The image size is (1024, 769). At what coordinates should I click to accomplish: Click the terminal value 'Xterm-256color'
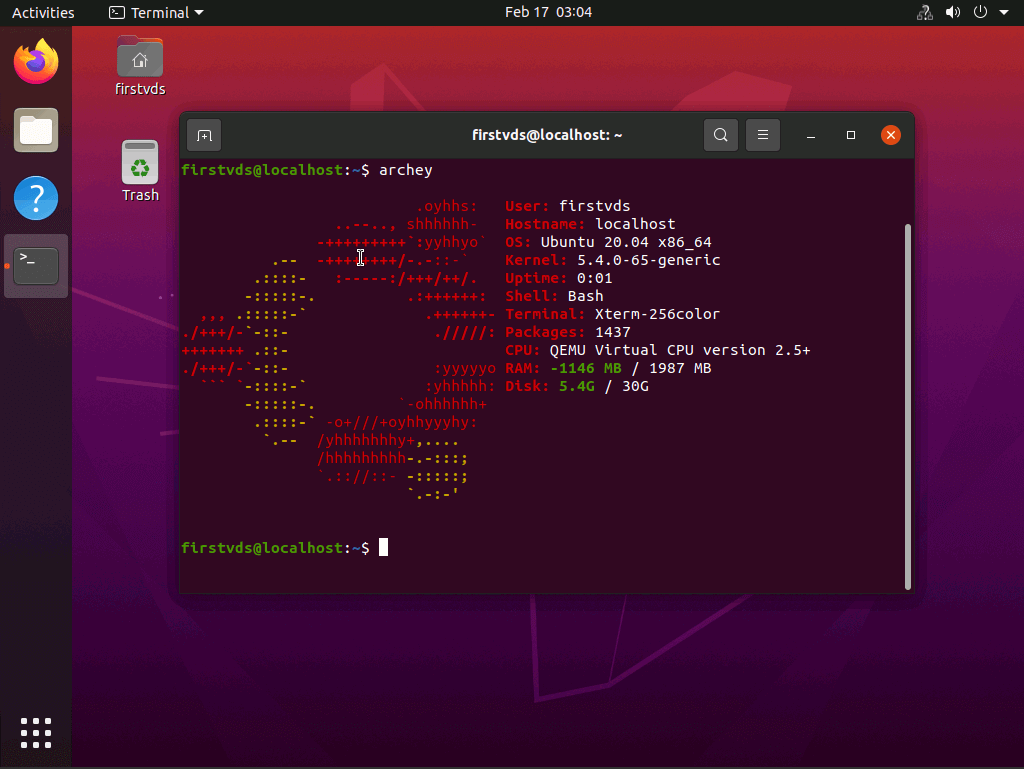click(x=657, y=314)
